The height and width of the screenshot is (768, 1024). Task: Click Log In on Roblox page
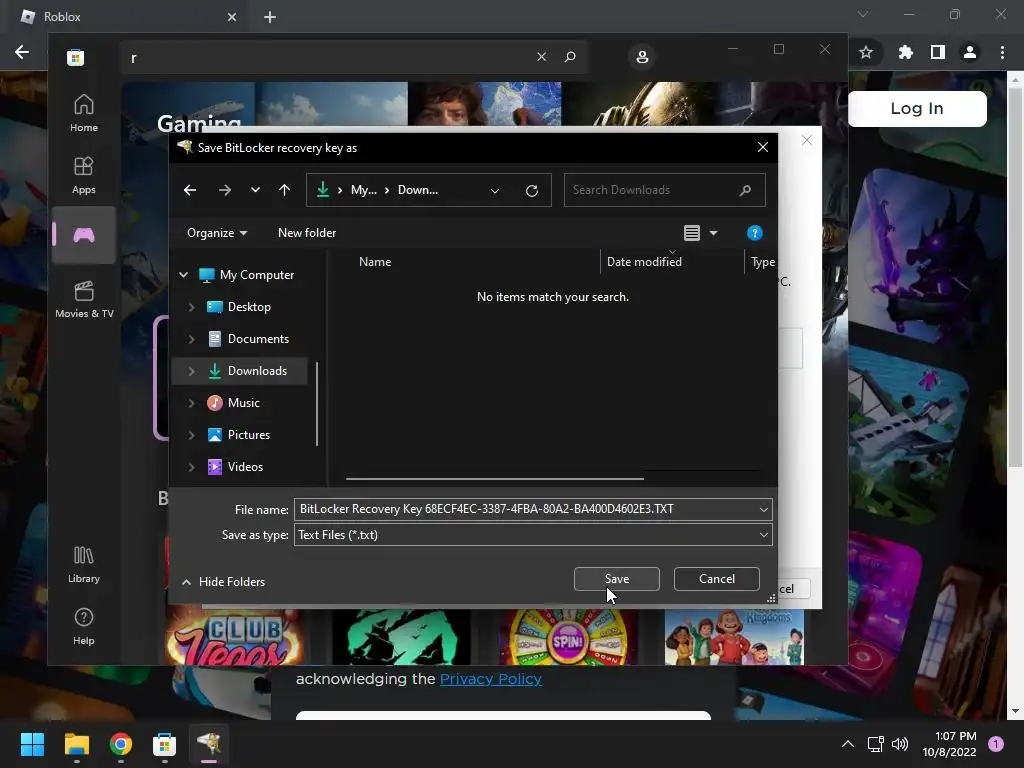[917, 108]
